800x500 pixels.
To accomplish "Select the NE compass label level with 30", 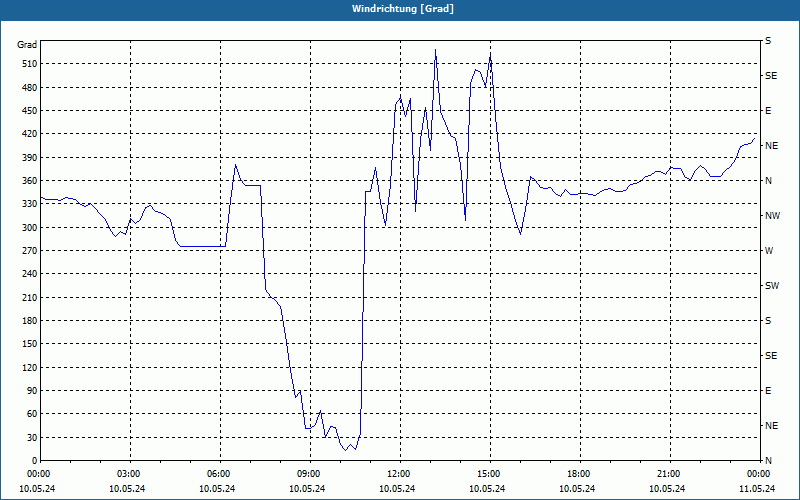I will coord(771,426).
